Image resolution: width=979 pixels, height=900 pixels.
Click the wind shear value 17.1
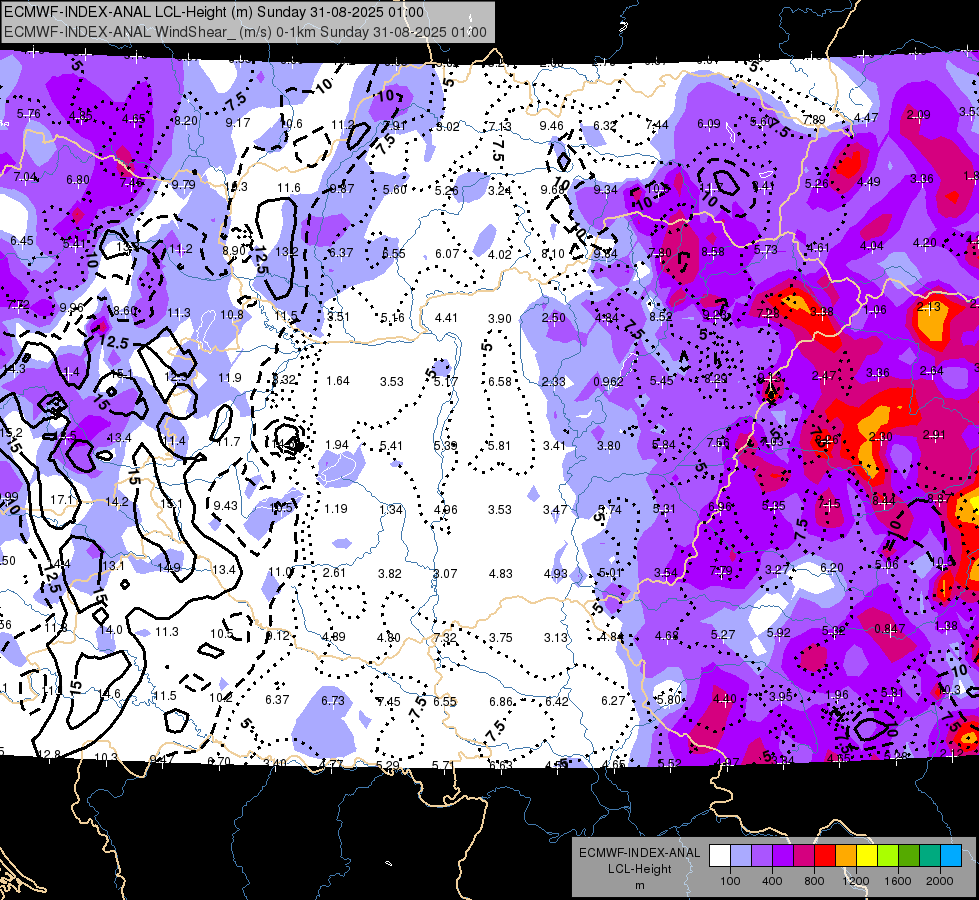point(61,500)
